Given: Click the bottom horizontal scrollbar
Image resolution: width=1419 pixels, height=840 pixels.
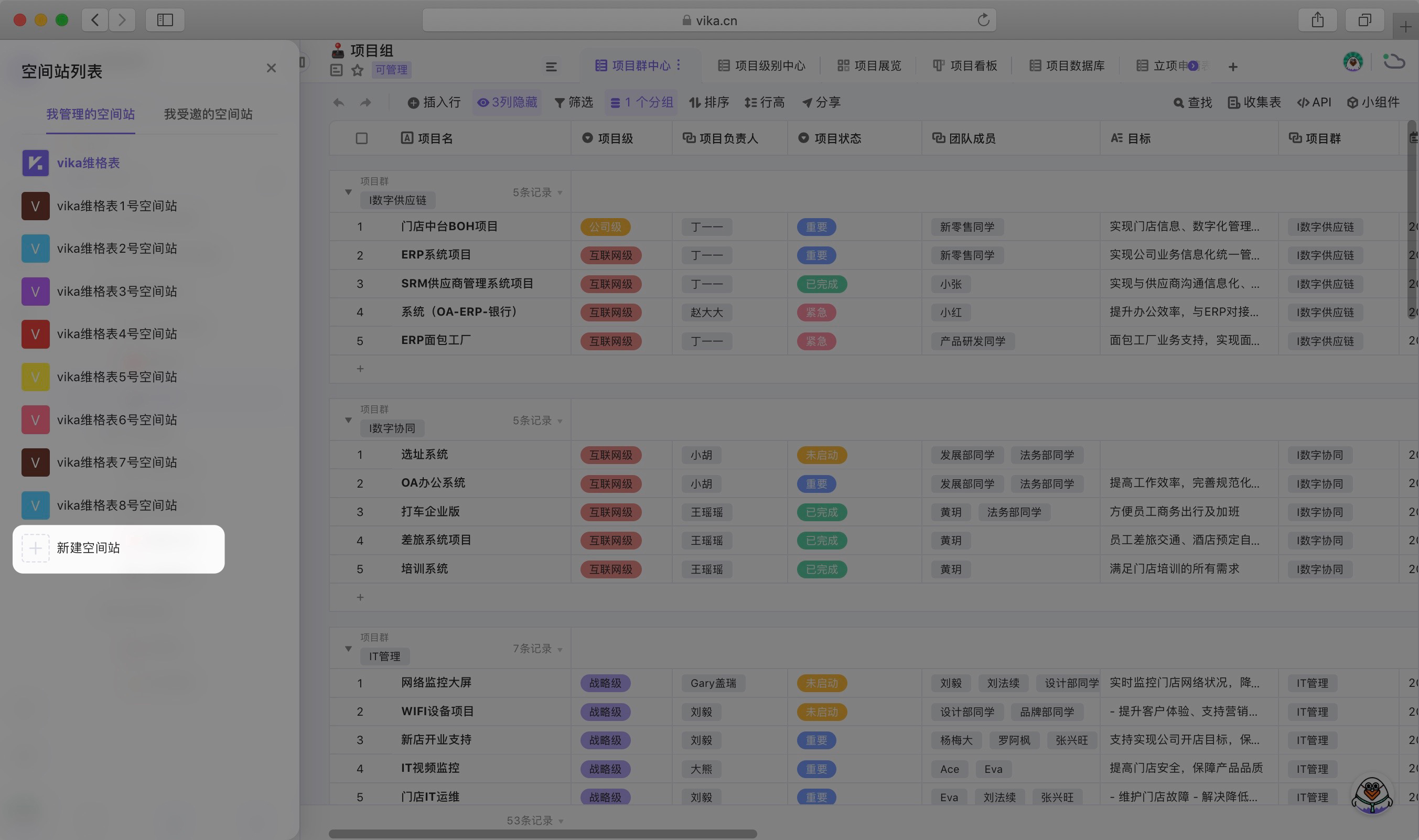Looking at the screenshot, I should pos(542,834).
